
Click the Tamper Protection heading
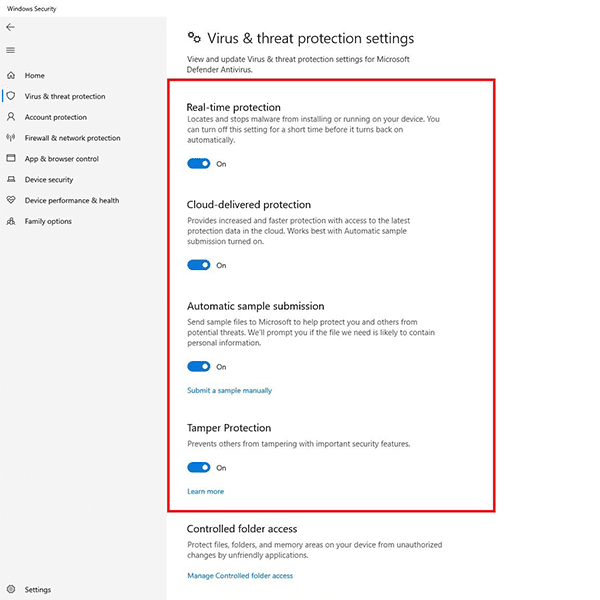click(x=229, y=428)
